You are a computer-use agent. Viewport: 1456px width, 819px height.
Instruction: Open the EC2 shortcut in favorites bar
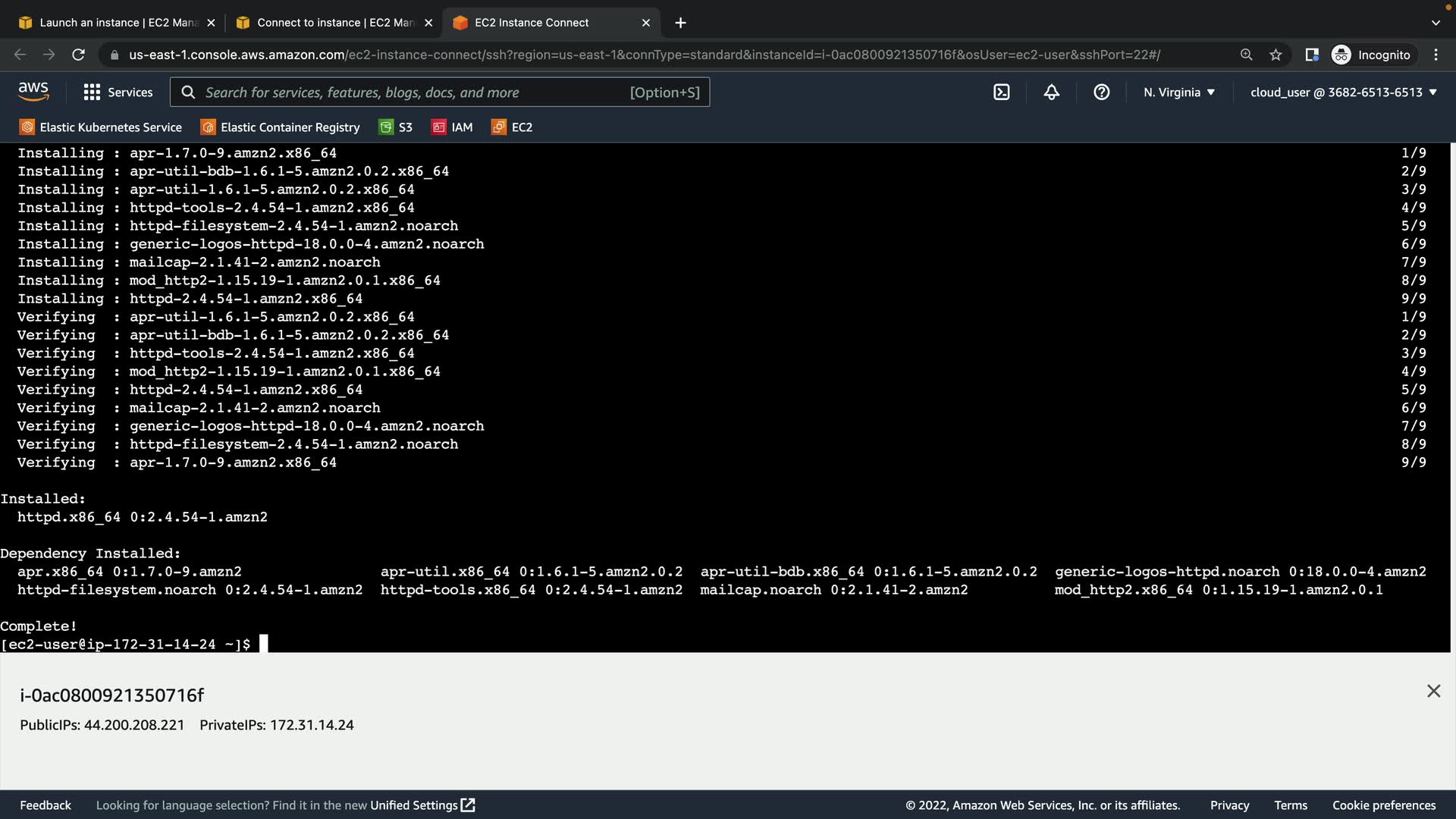tap(513, 127)
